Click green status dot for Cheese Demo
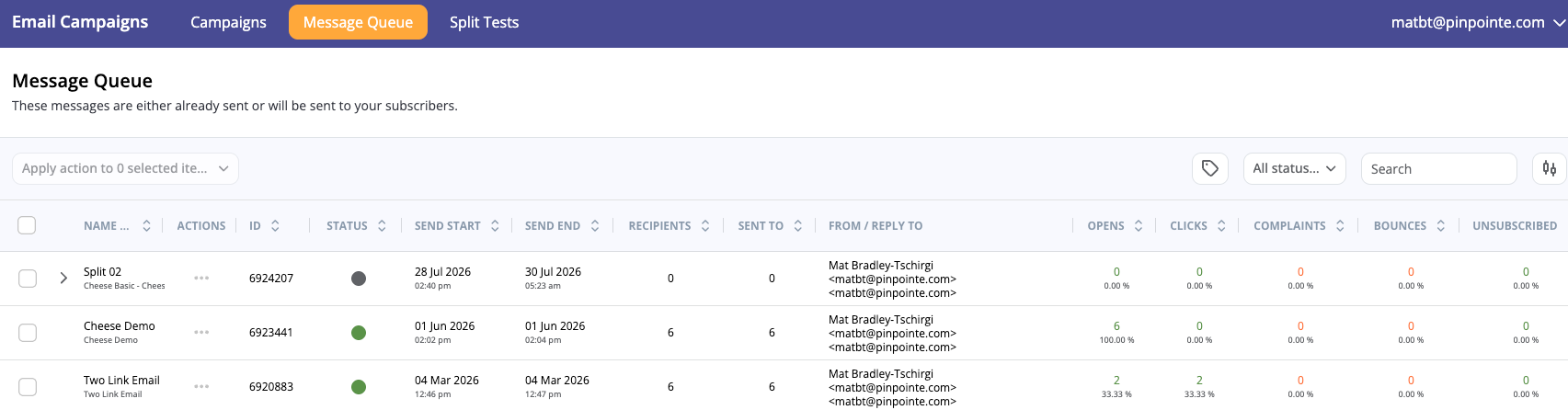Screen dimensions: 1568x410 point(359,333)
